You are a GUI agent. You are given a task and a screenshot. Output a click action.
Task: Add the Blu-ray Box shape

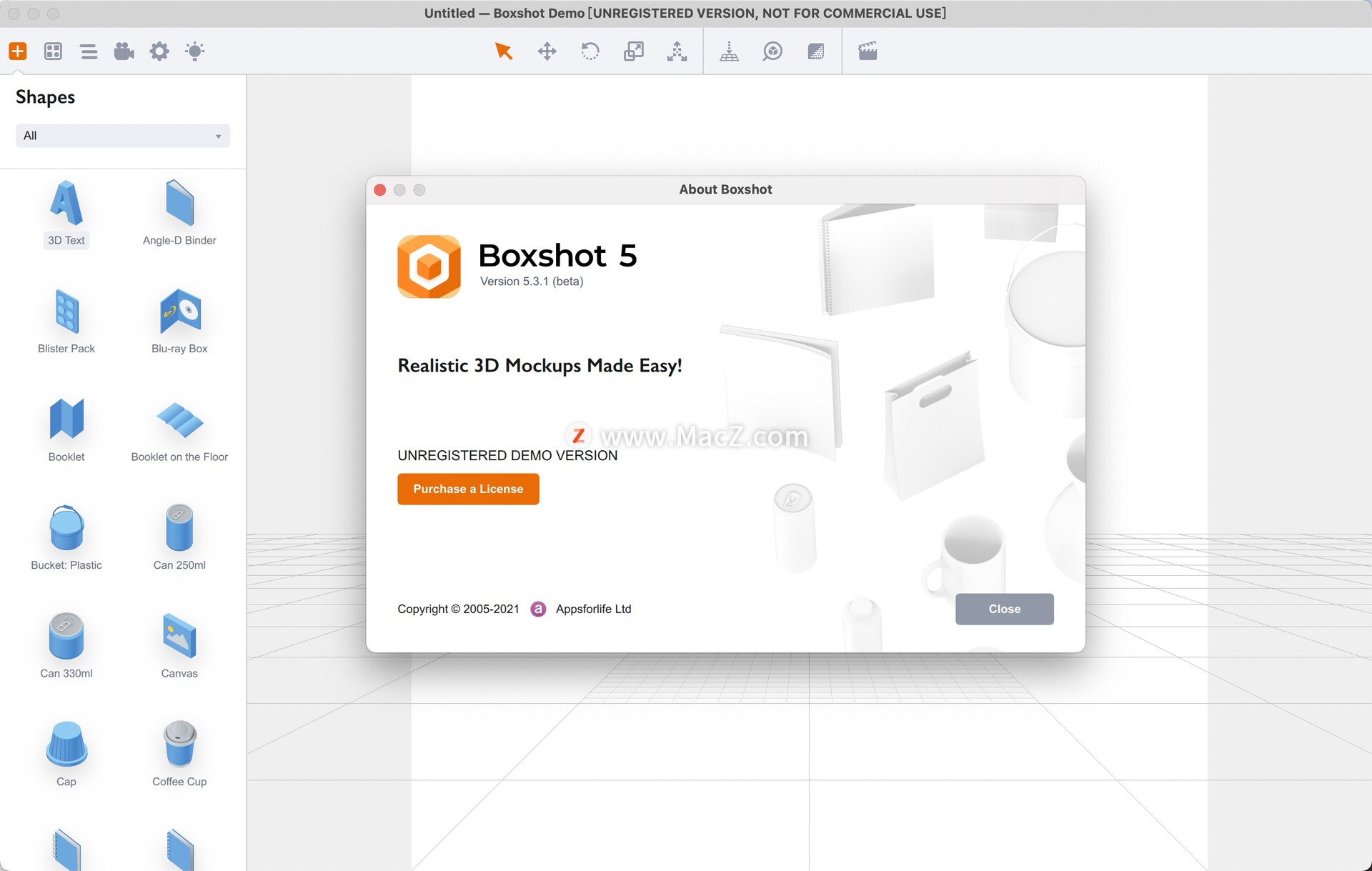click(179, 321)
